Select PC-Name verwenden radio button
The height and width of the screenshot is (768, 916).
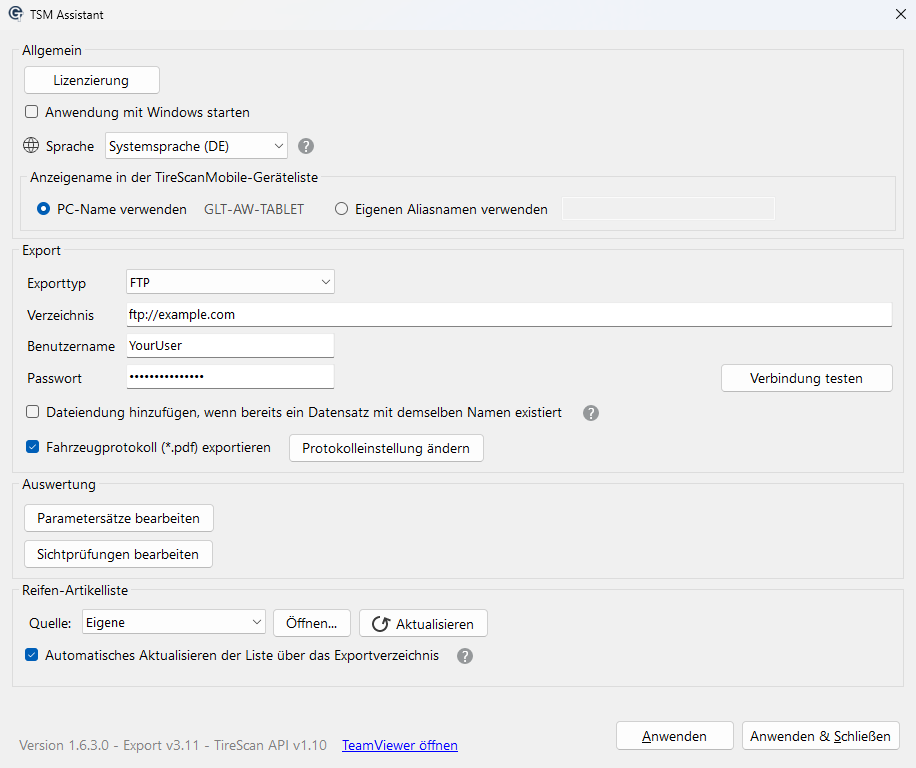point(44,210)
